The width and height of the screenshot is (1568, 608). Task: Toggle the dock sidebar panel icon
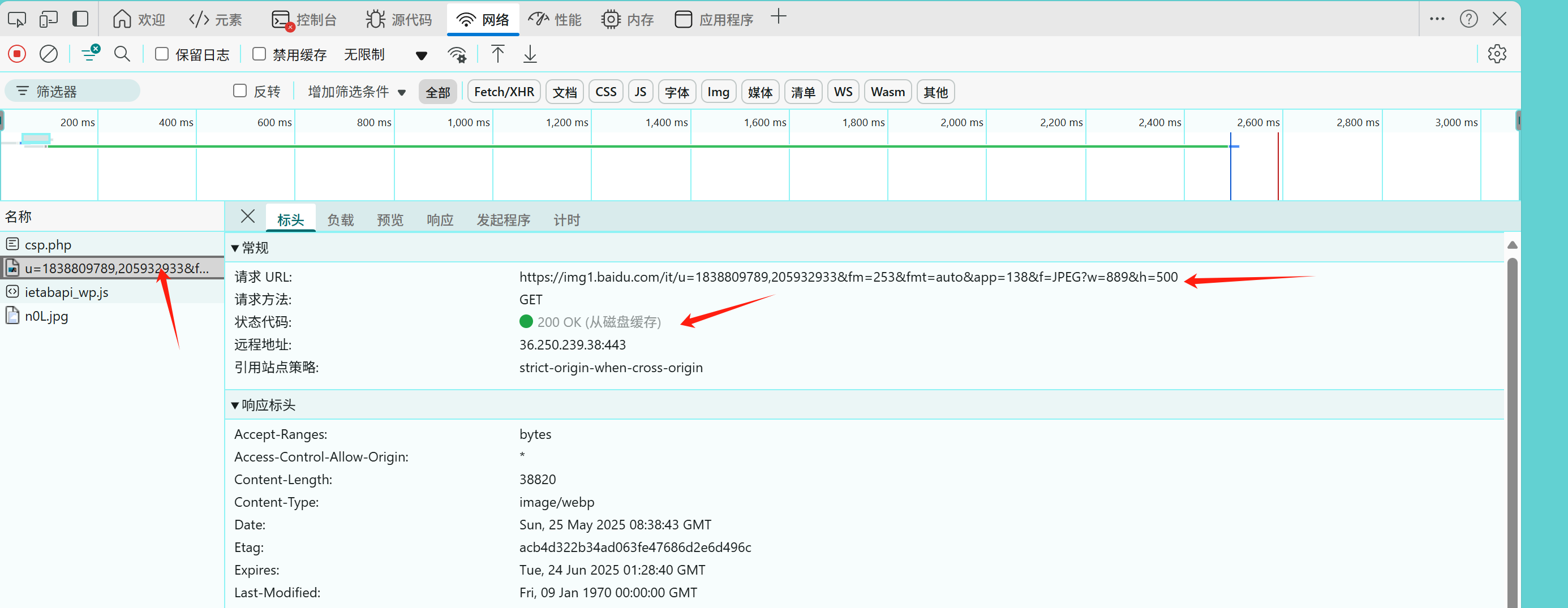coord(80,19)
